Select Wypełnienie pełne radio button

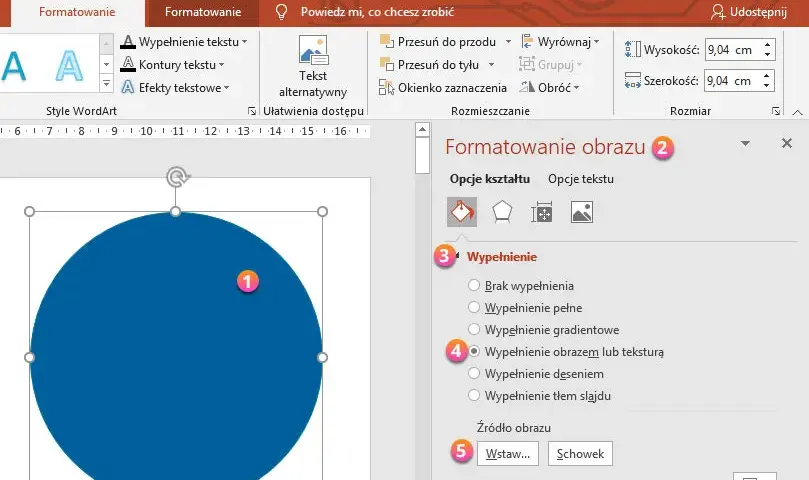point(474,307)
